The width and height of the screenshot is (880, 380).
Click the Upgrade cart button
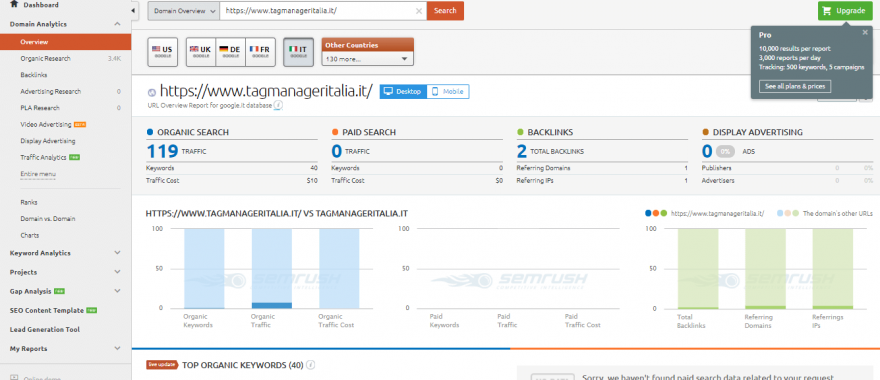click(x=845, y=11)
